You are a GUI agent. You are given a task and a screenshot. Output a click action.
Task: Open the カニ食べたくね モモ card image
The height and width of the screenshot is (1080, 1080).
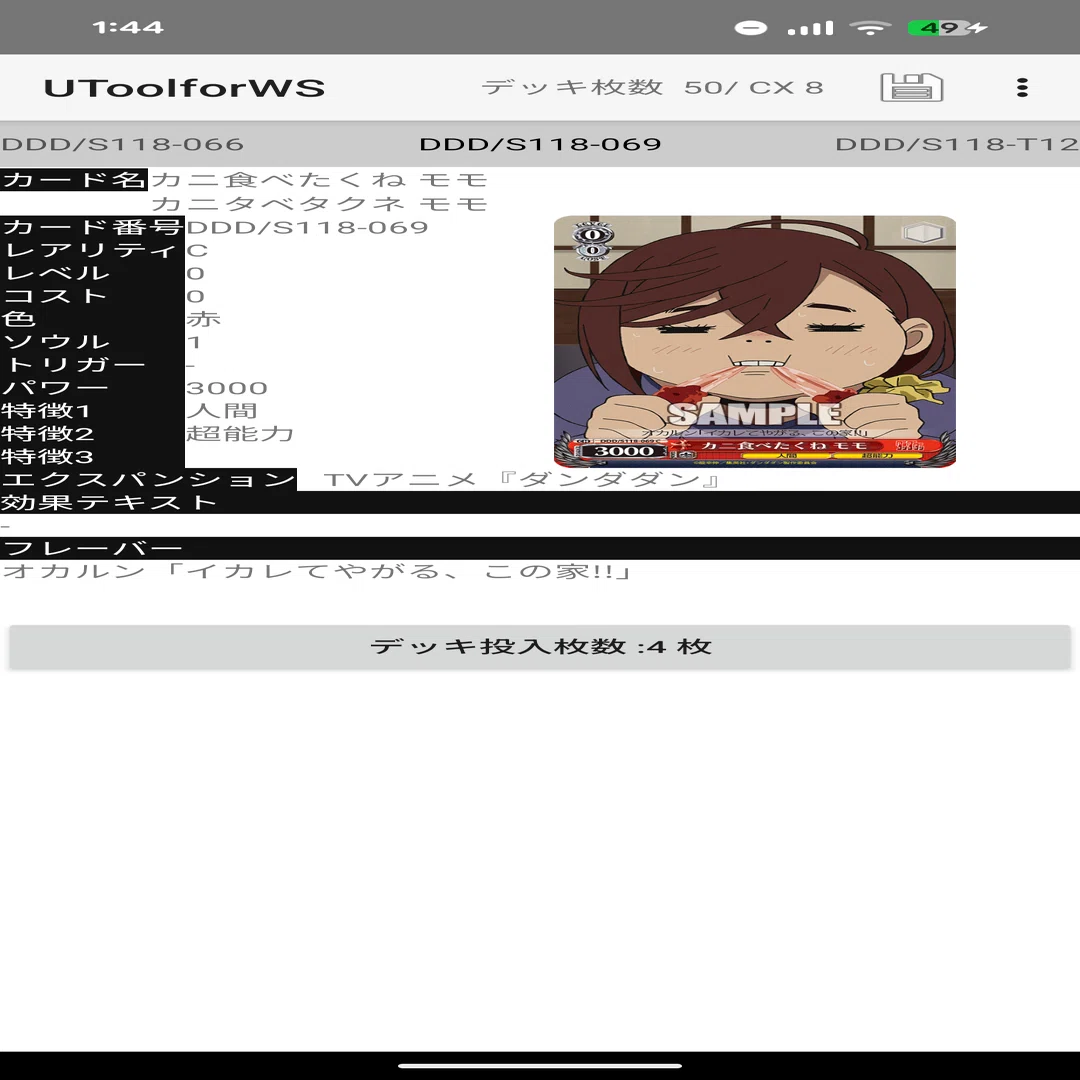click(x=755, y=342)
